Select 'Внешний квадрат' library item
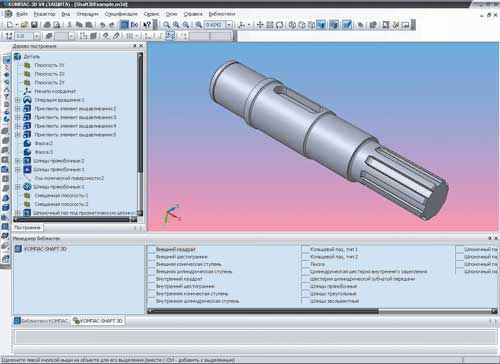This screenshot has height=364, width=500. [x=176, y=249]
